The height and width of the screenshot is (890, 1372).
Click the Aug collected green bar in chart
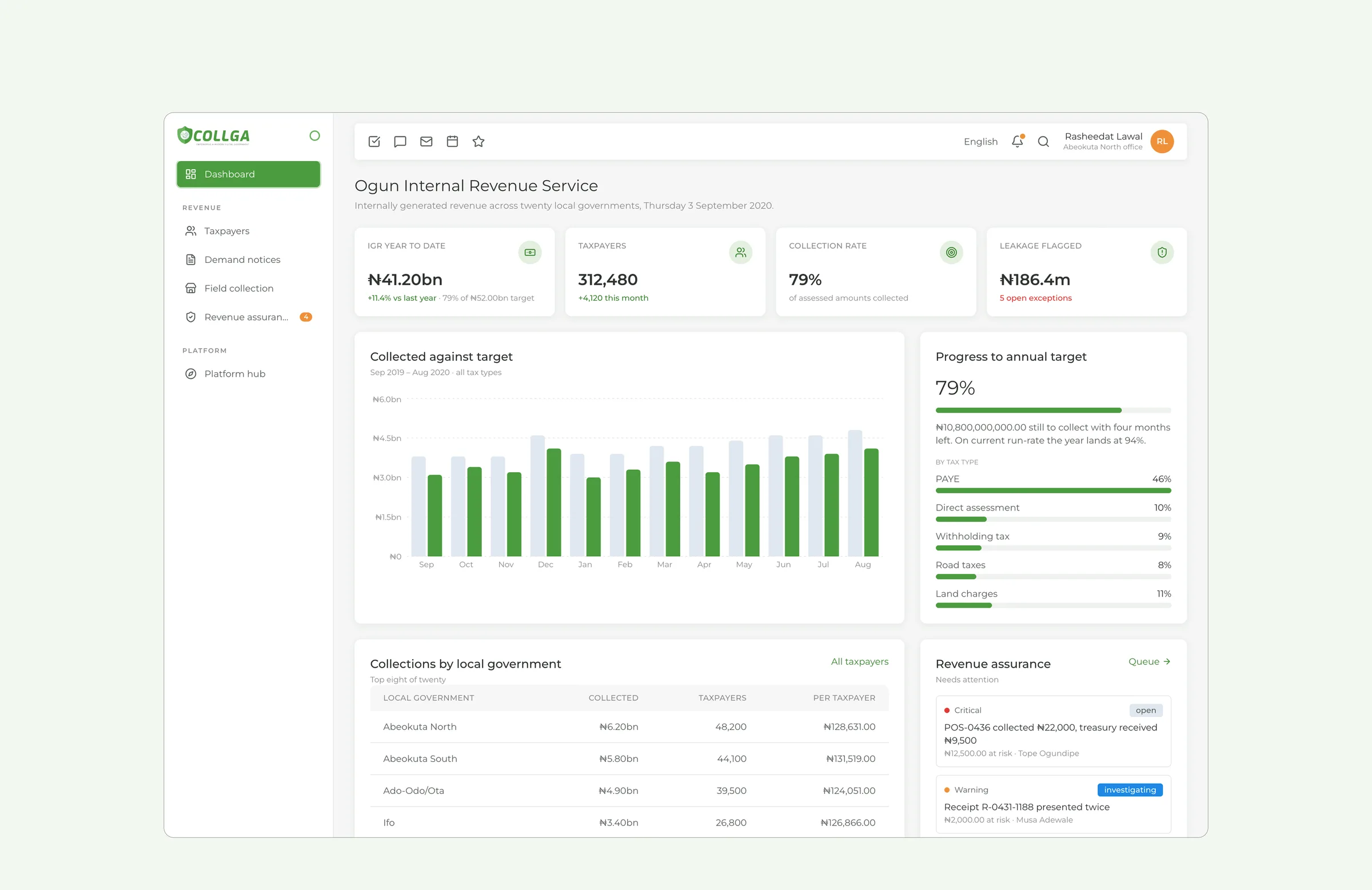[x=871, y=502]
